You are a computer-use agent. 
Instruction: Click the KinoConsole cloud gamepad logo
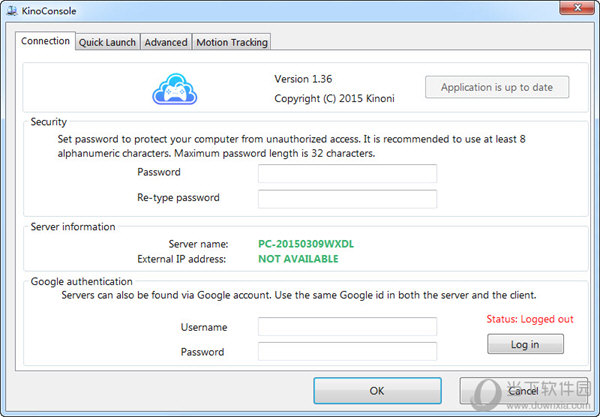pos(175,89)
